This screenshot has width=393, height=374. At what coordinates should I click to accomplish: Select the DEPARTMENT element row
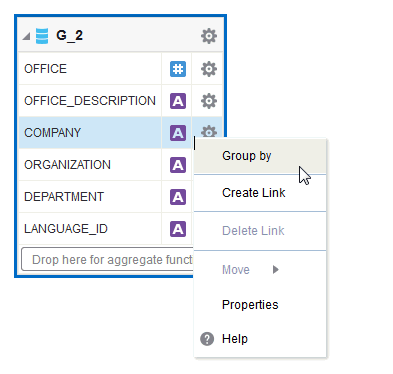[105, 197]
